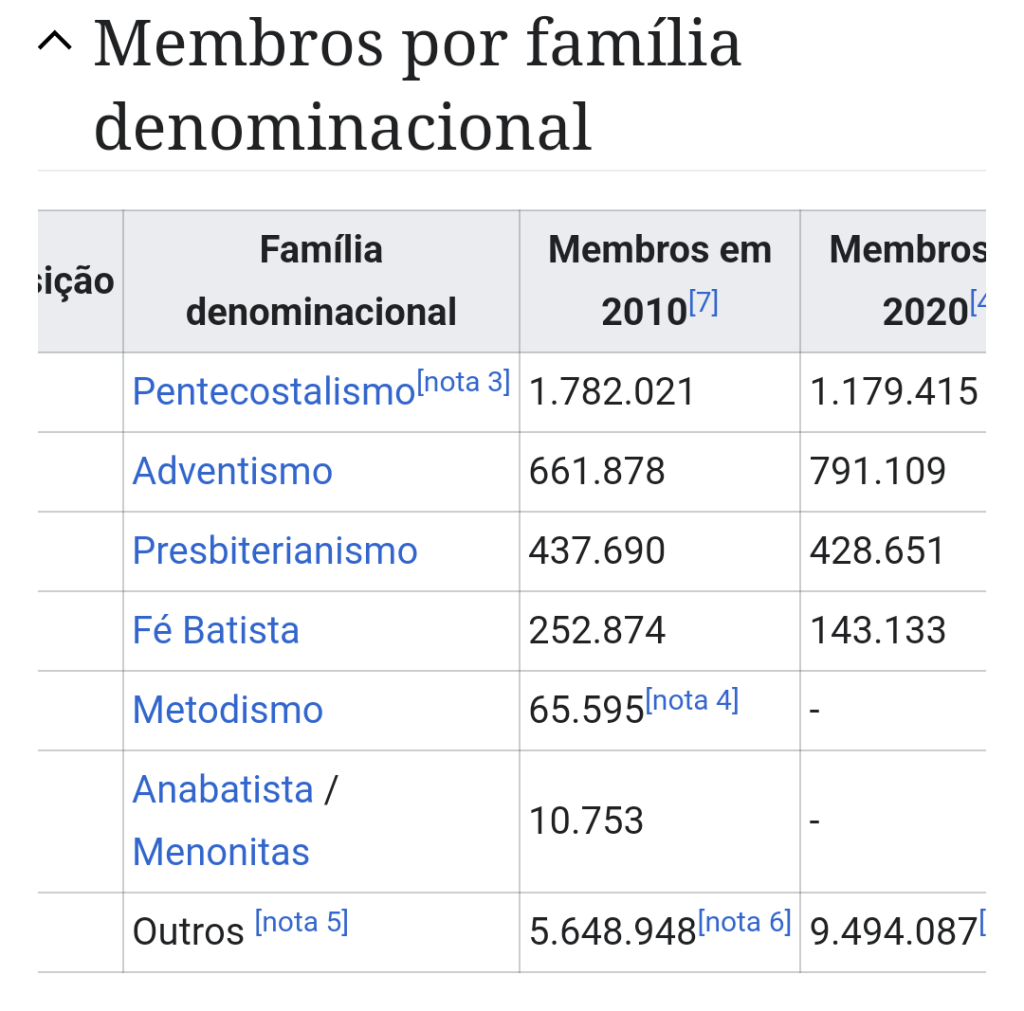
Task: Click the Família denominacional column header
Action: pyautogui.click(x=321, y=281)
